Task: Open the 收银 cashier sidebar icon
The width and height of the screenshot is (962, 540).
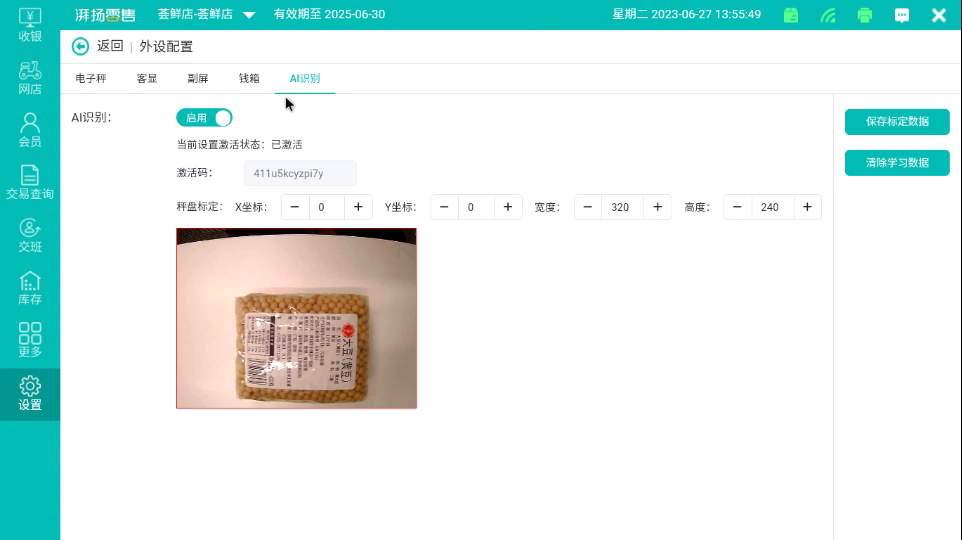Action: pyautogui.click(x=30, y=24)
